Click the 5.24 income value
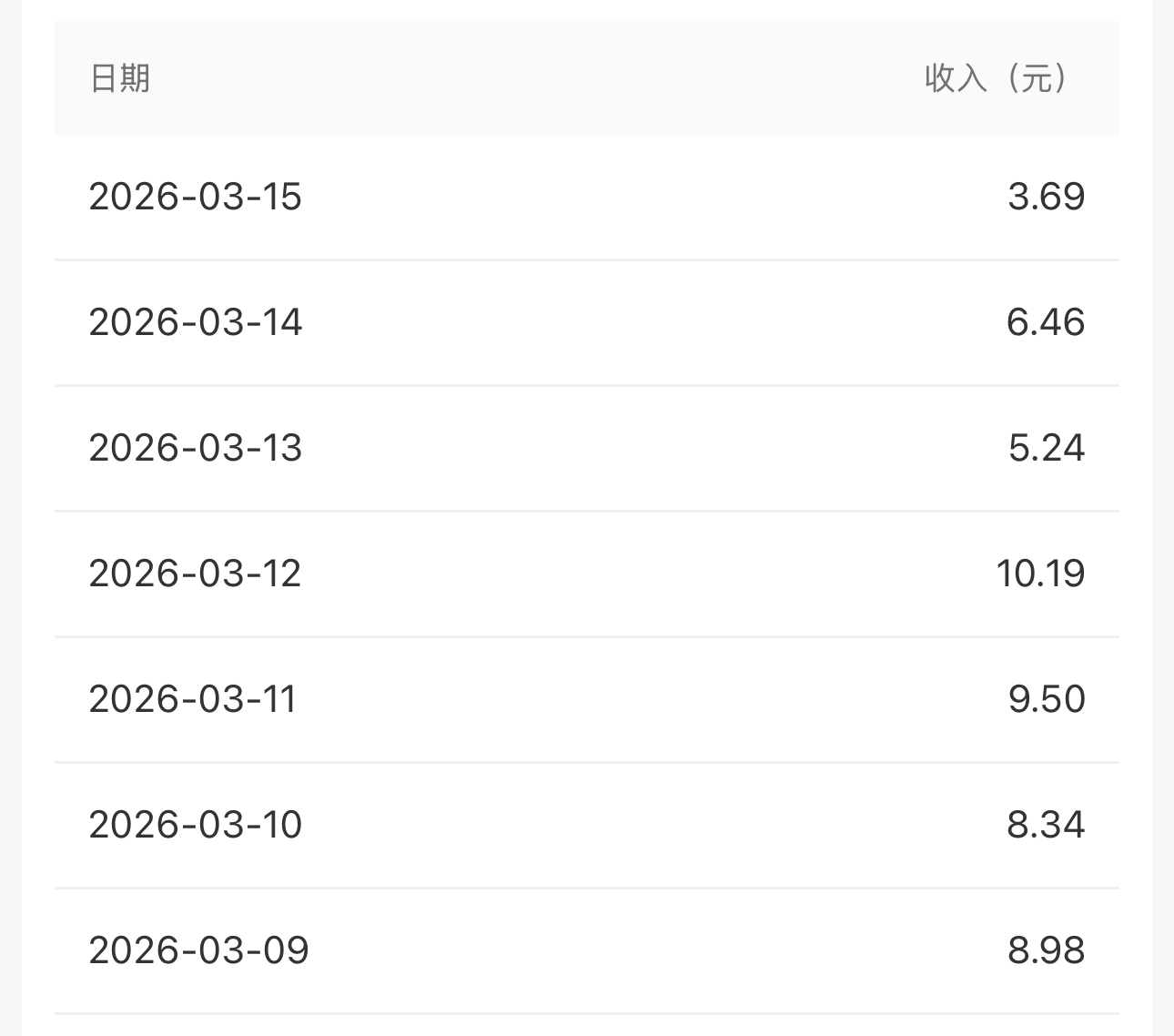This screenshot has height=1036, width=1174. 1046,448
